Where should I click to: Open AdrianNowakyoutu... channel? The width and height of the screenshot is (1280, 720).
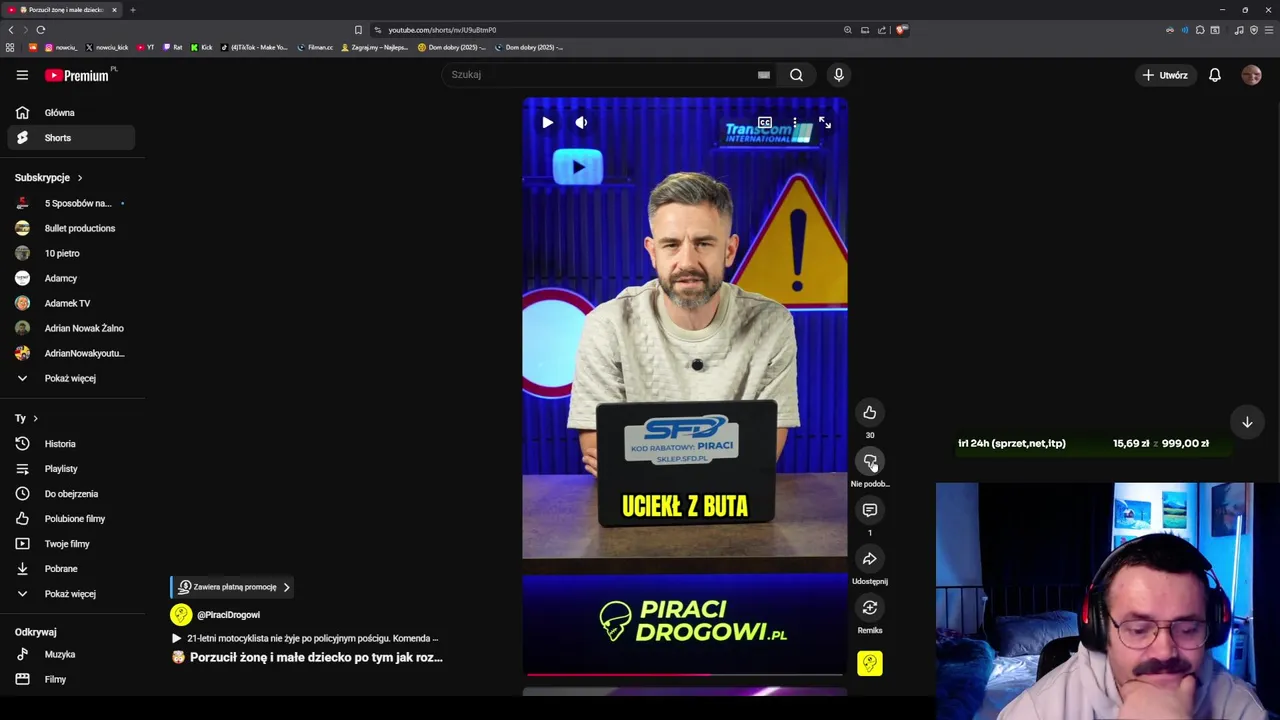click(71, 353)
